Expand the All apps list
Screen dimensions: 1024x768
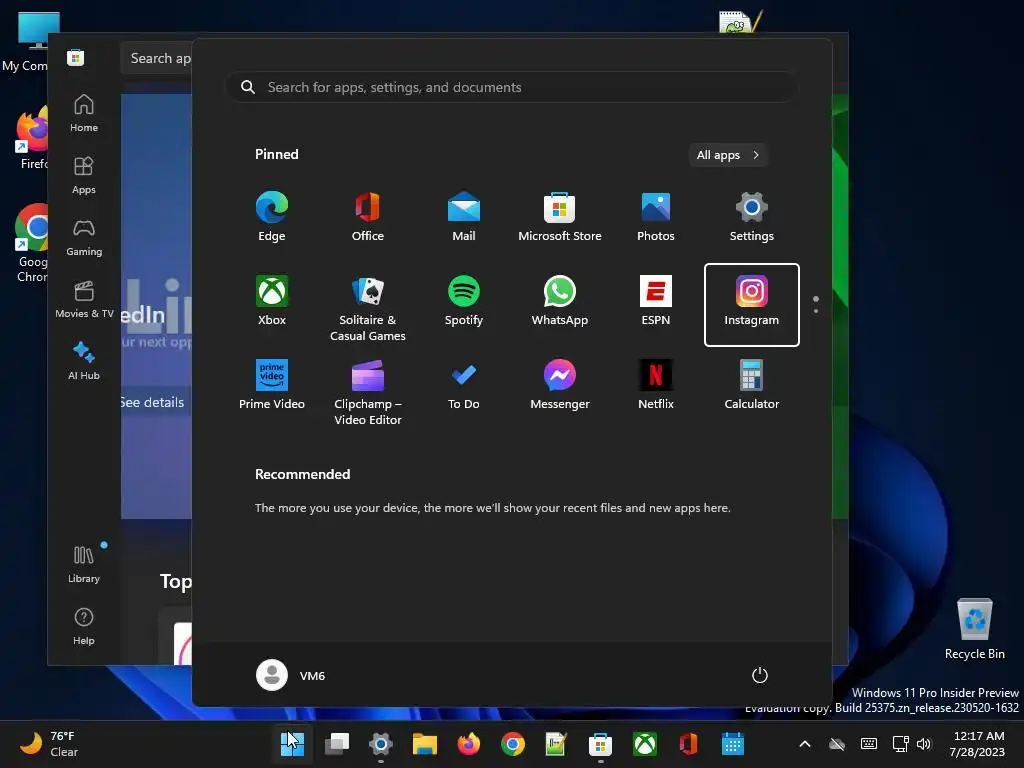coord(728,155)
